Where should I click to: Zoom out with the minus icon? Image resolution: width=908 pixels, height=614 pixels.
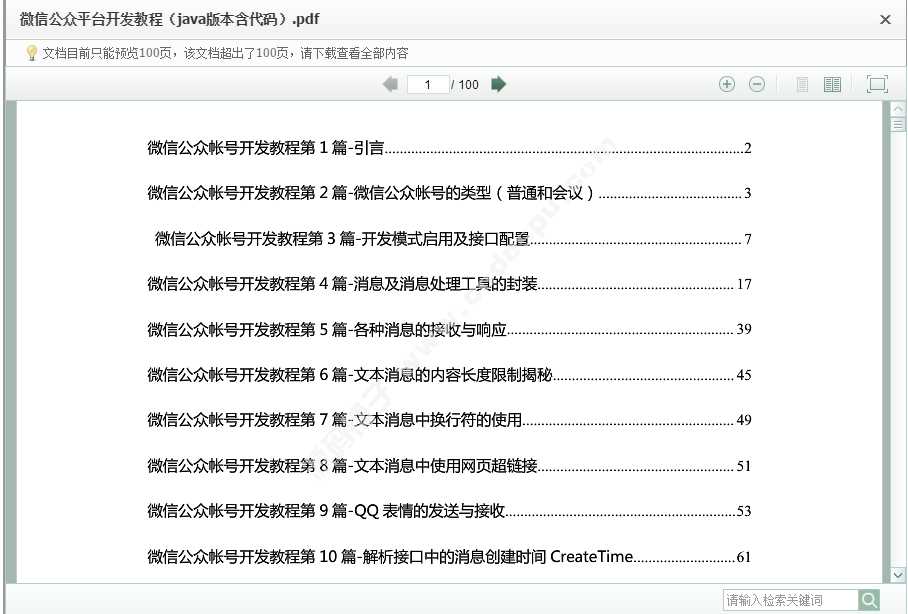(x=757, y=85)
